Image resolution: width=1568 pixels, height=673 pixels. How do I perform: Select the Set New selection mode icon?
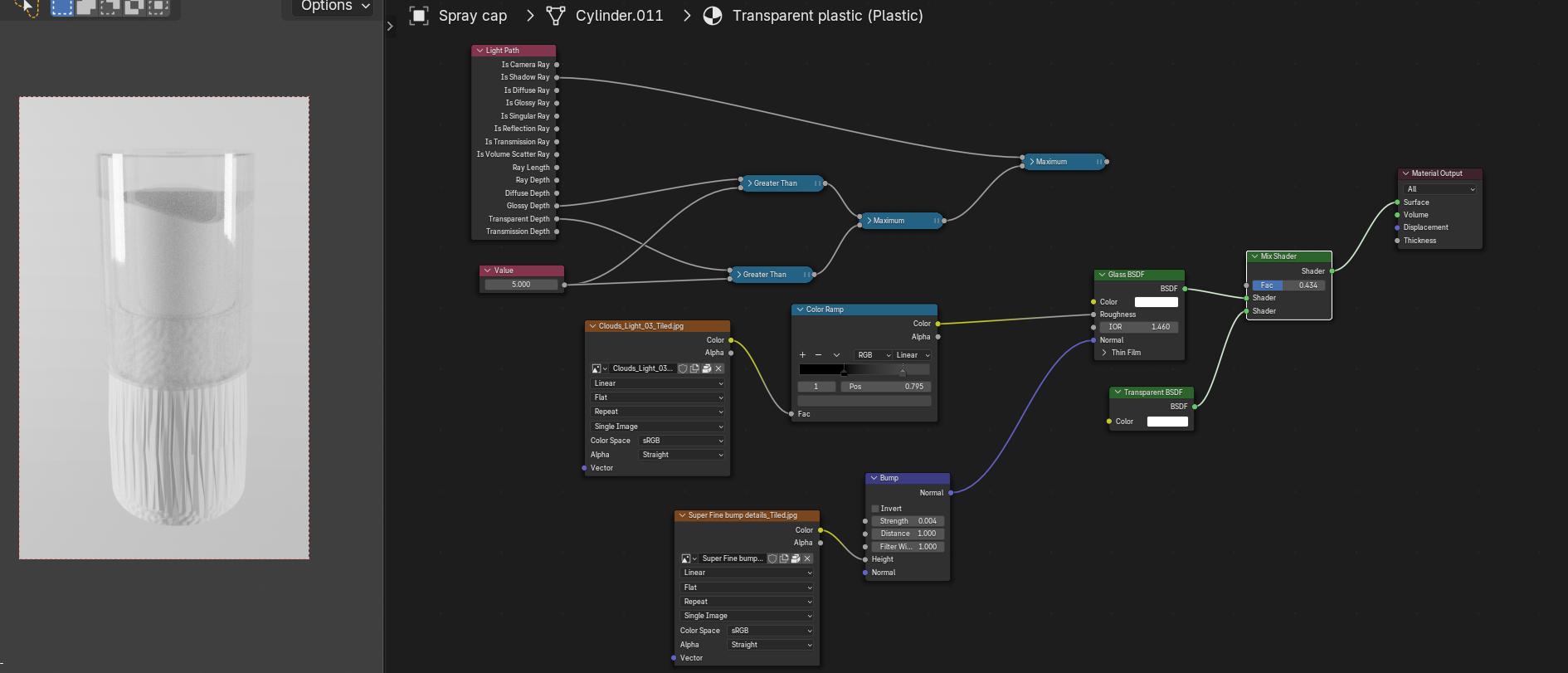(62, 7)
